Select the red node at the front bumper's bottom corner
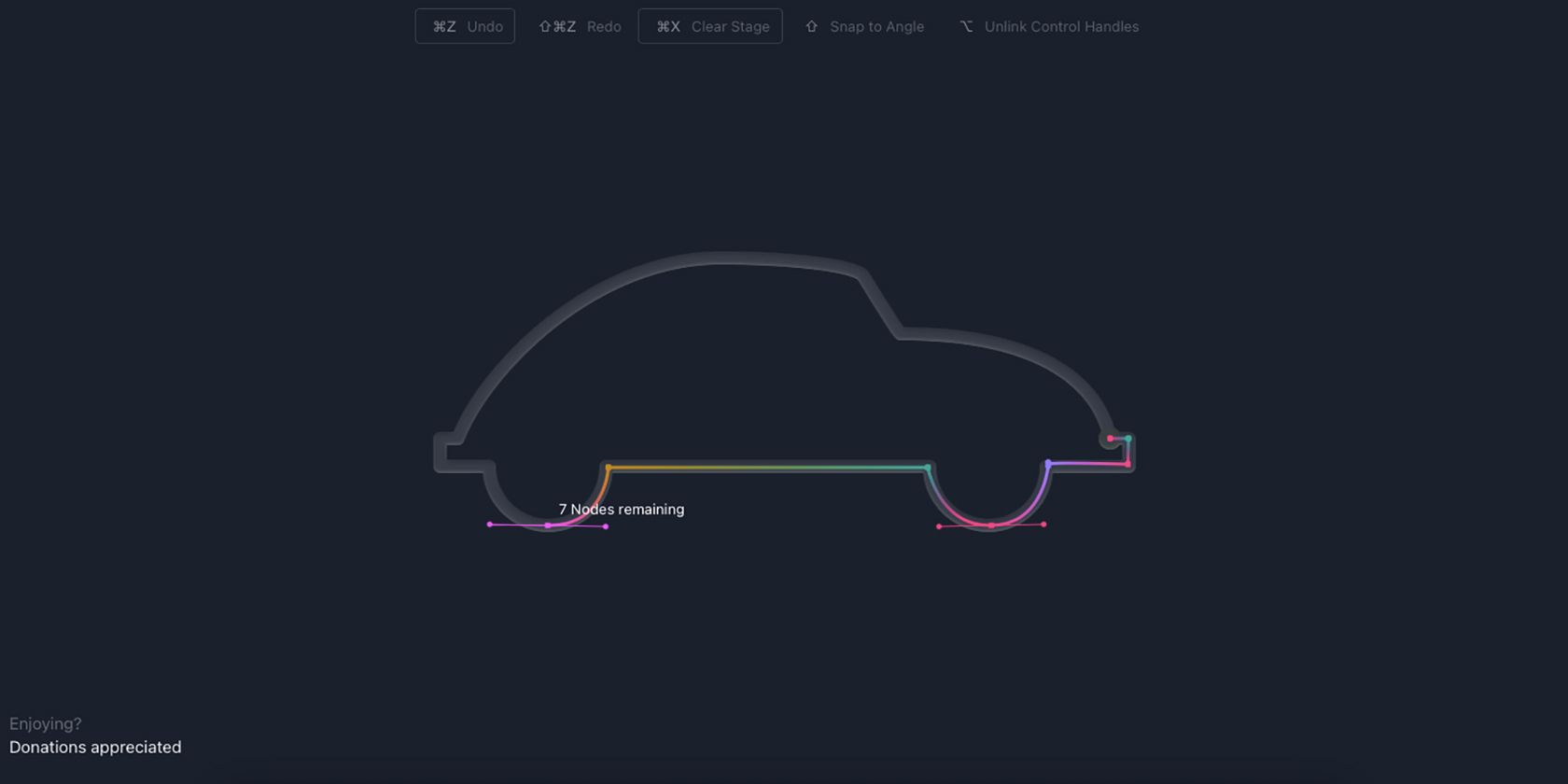The width and height of the screenshot is (1568, 784). tap(1128, 464)
